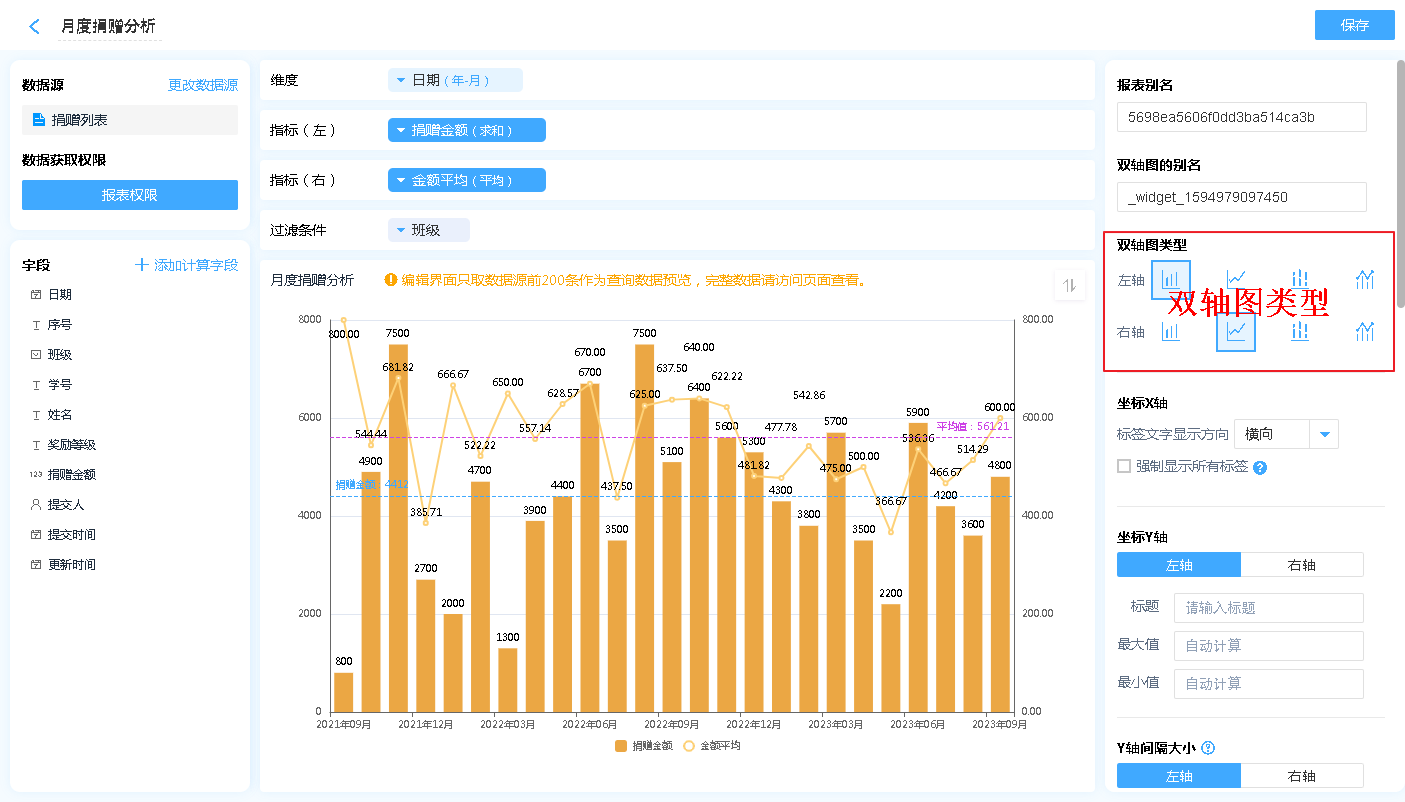Image resolution: width=1405 pixels, height=802 pixels.
Task: Switch to 右轴 tab under Y轴间隔大小
Action: [1301, 776]
